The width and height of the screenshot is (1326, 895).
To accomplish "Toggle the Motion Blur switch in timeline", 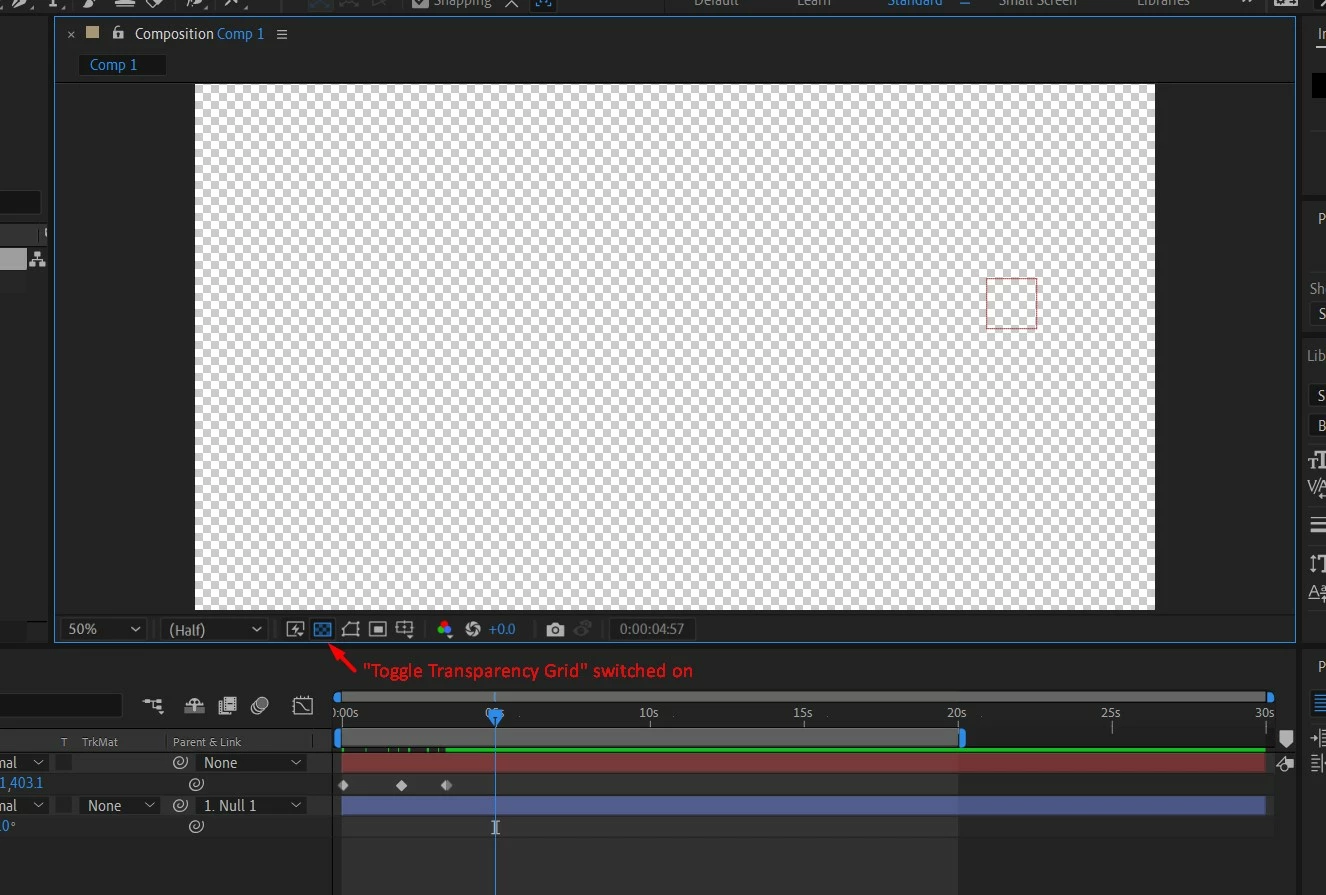I will 260,706.
